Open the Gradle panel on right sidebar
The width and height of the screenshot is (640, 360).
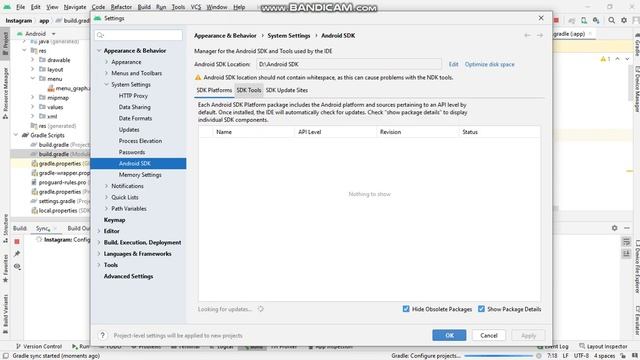(x=636, y=45)
